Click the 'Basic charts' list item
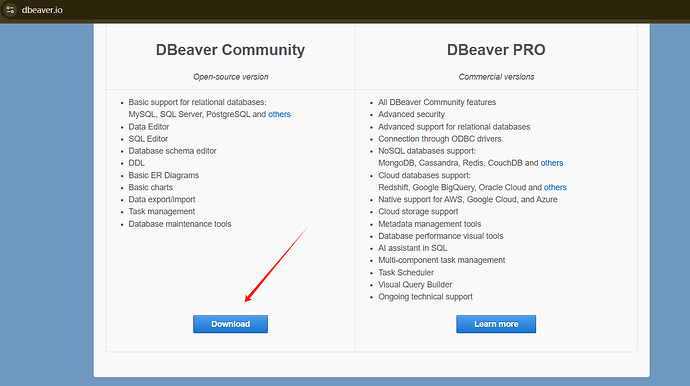 pyautogui.click(x=150, y=187)
